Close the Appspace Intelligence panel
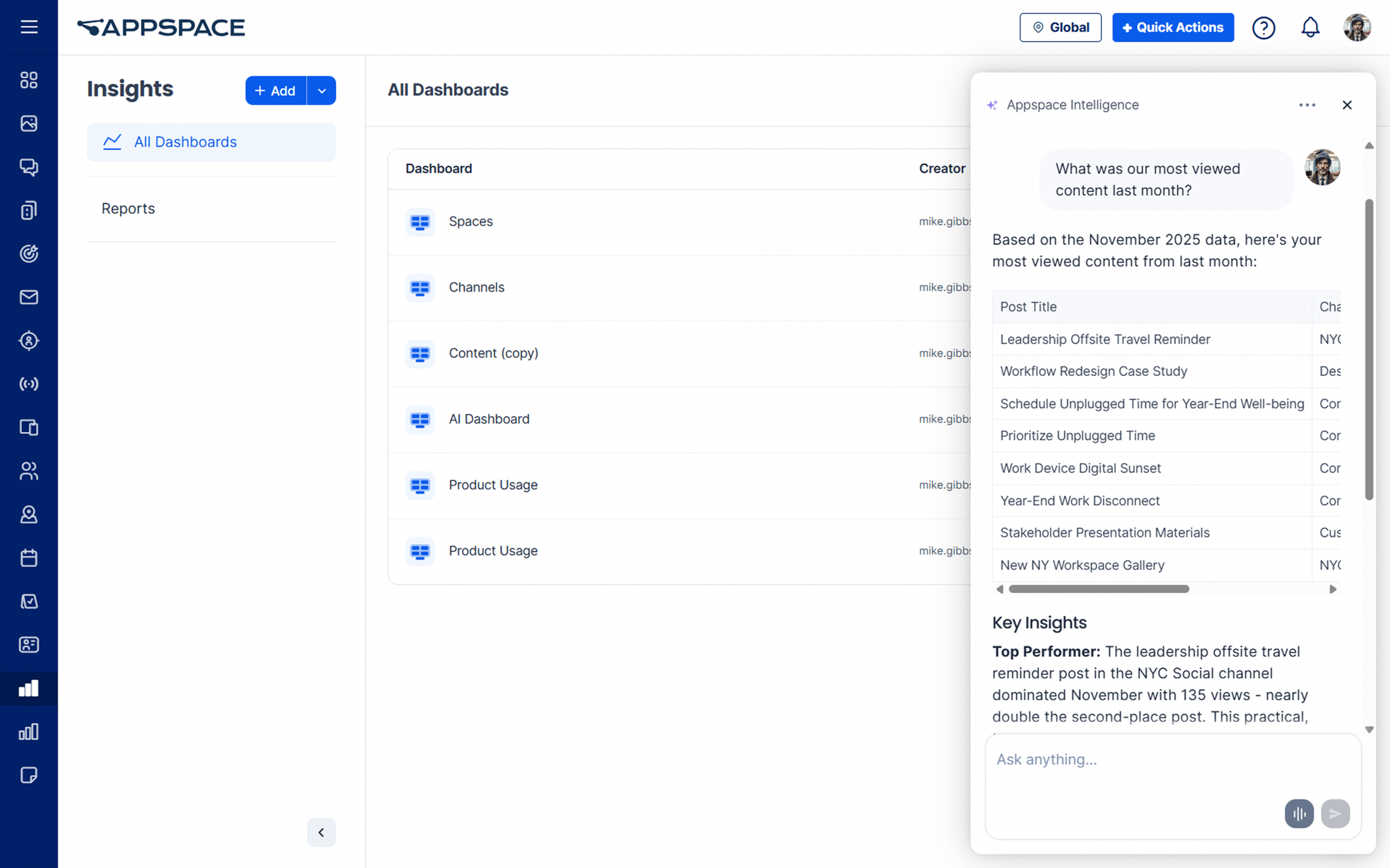1390x868 pixels. 1348,104
